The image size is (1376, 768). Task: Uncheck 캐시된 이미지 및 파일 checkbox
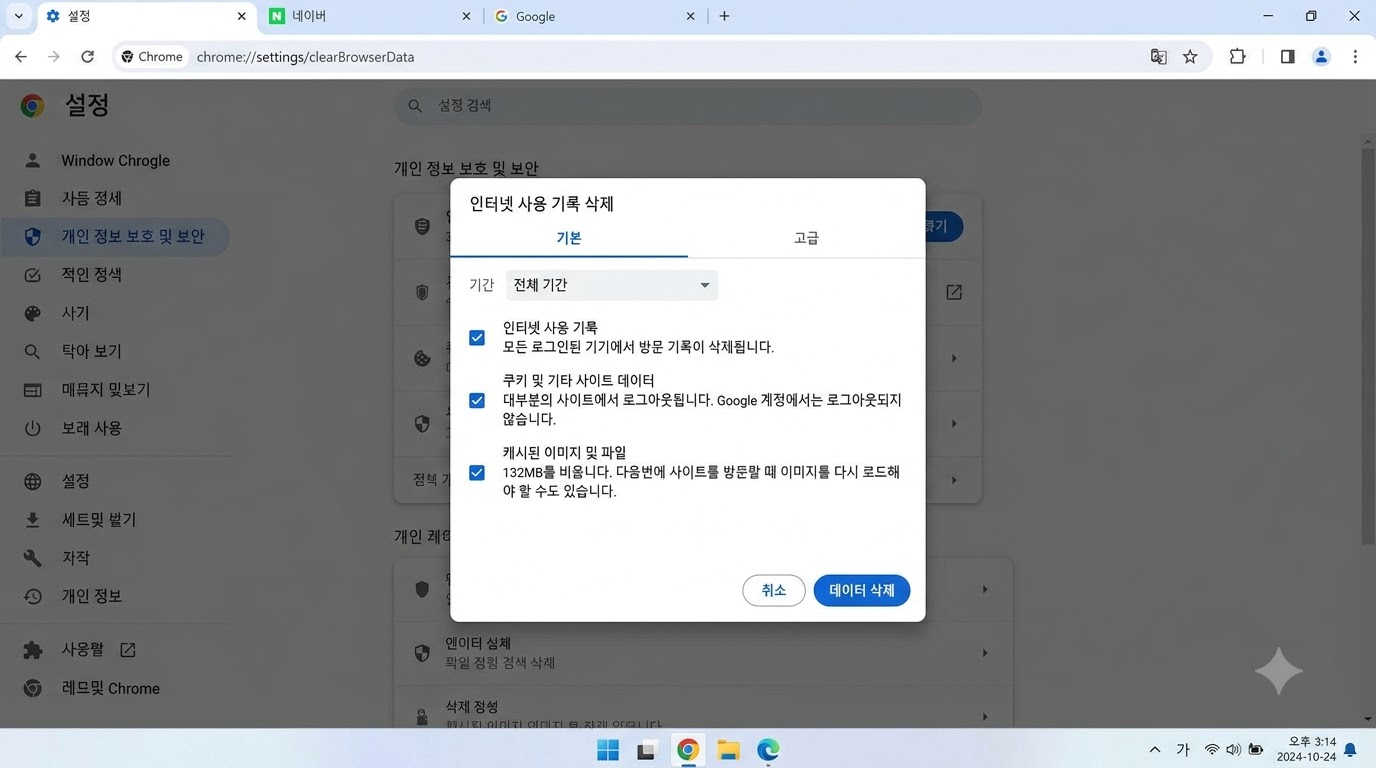pyautogui.click(x=477, y=472)
